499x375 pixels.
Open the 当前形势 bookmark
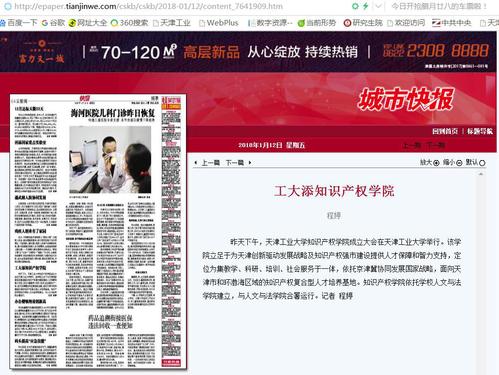(317, 23)
